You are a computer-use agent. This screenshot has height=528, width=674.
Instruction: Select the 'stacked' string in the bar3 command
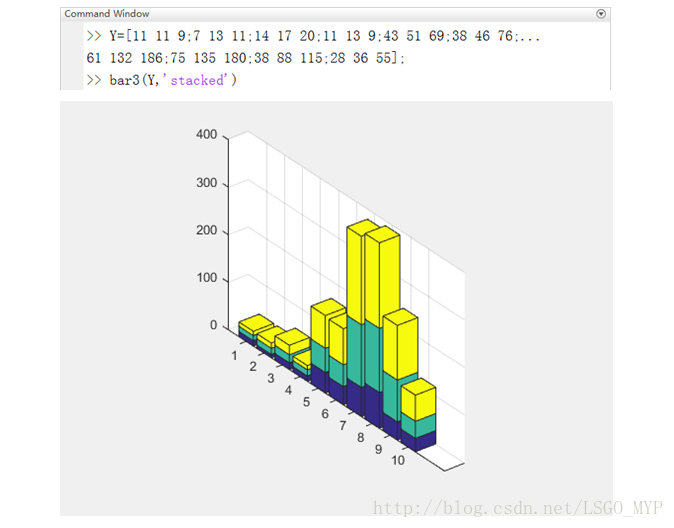(x=198, y=80)
